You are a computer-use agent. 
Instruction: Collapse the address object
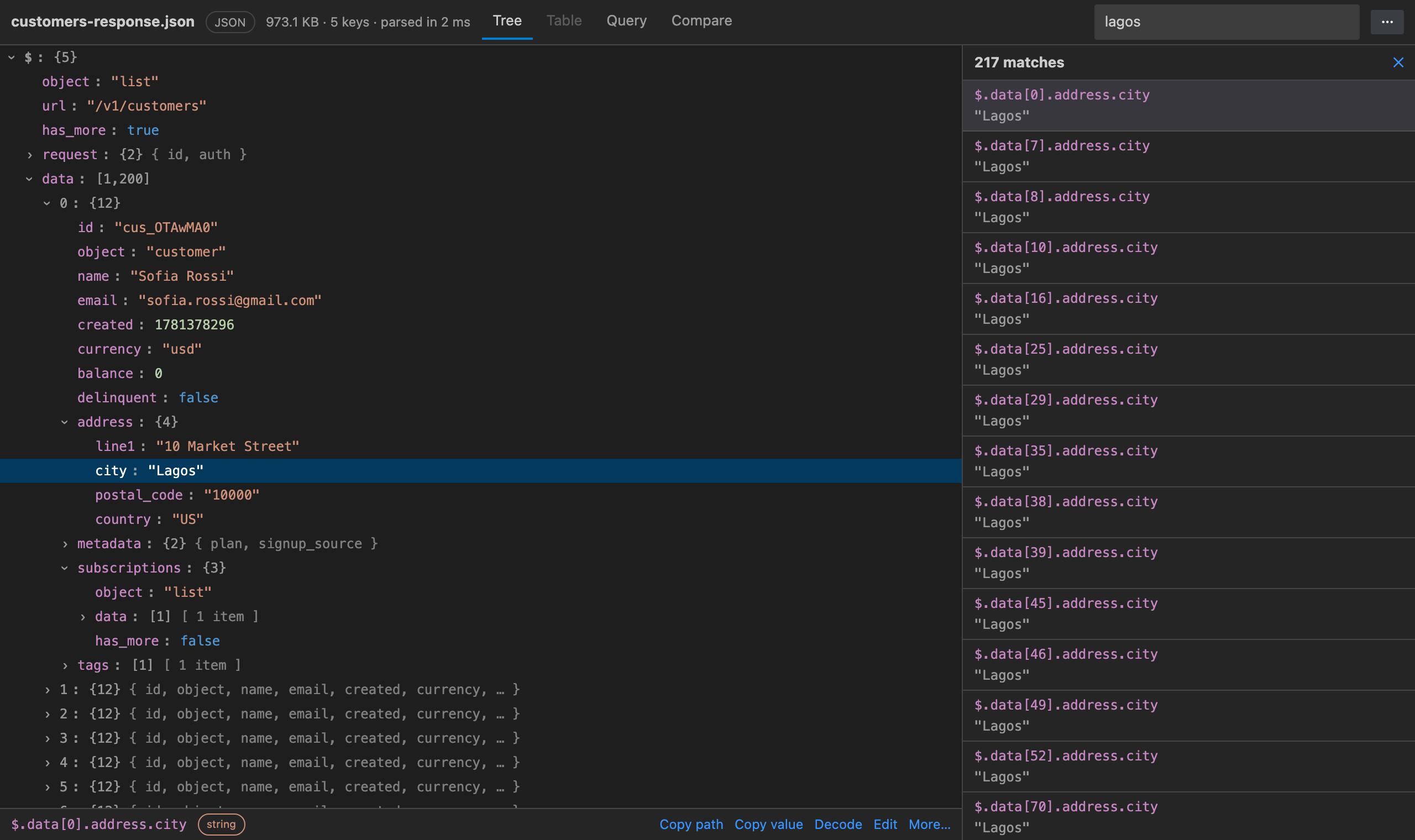[x=65, y=422]
